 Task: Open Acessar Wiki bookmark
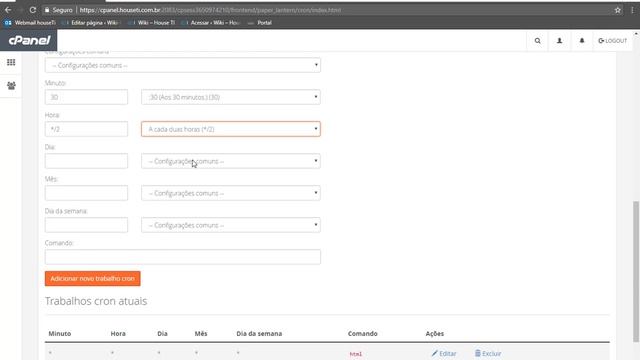(x=211, y=23)
